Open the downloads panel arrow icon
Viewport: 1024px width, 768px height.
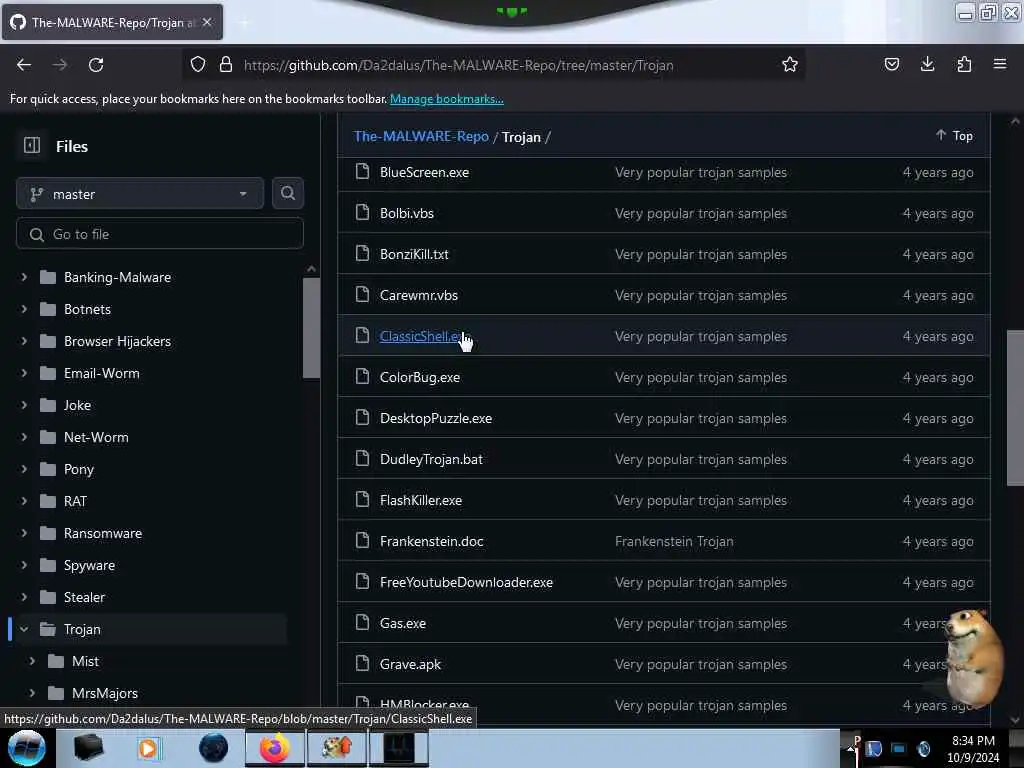927,65
